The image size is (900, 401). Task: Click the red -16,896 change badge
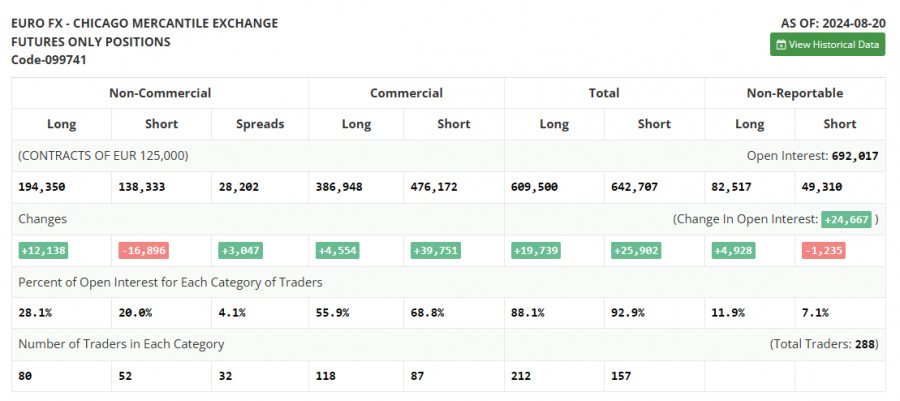coord(144,250)
